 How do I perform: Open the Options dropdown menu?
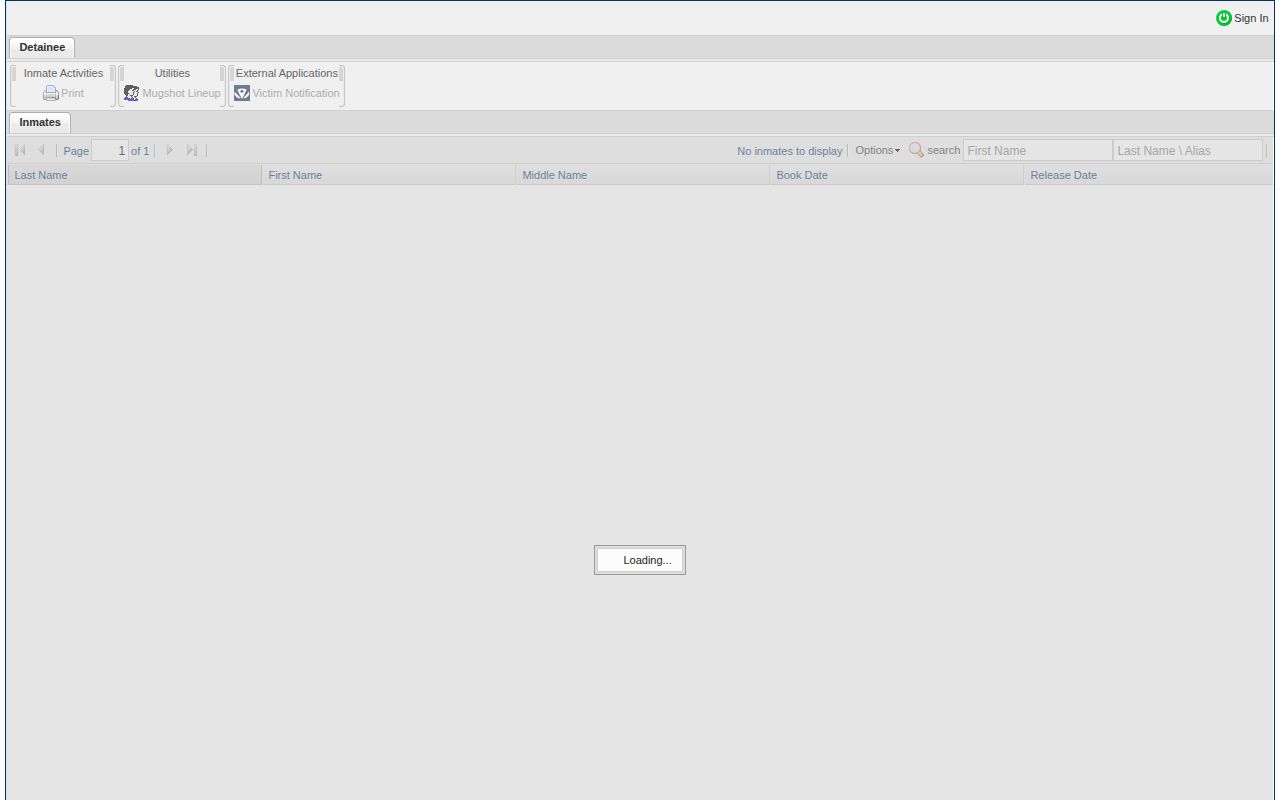(877, 150)
